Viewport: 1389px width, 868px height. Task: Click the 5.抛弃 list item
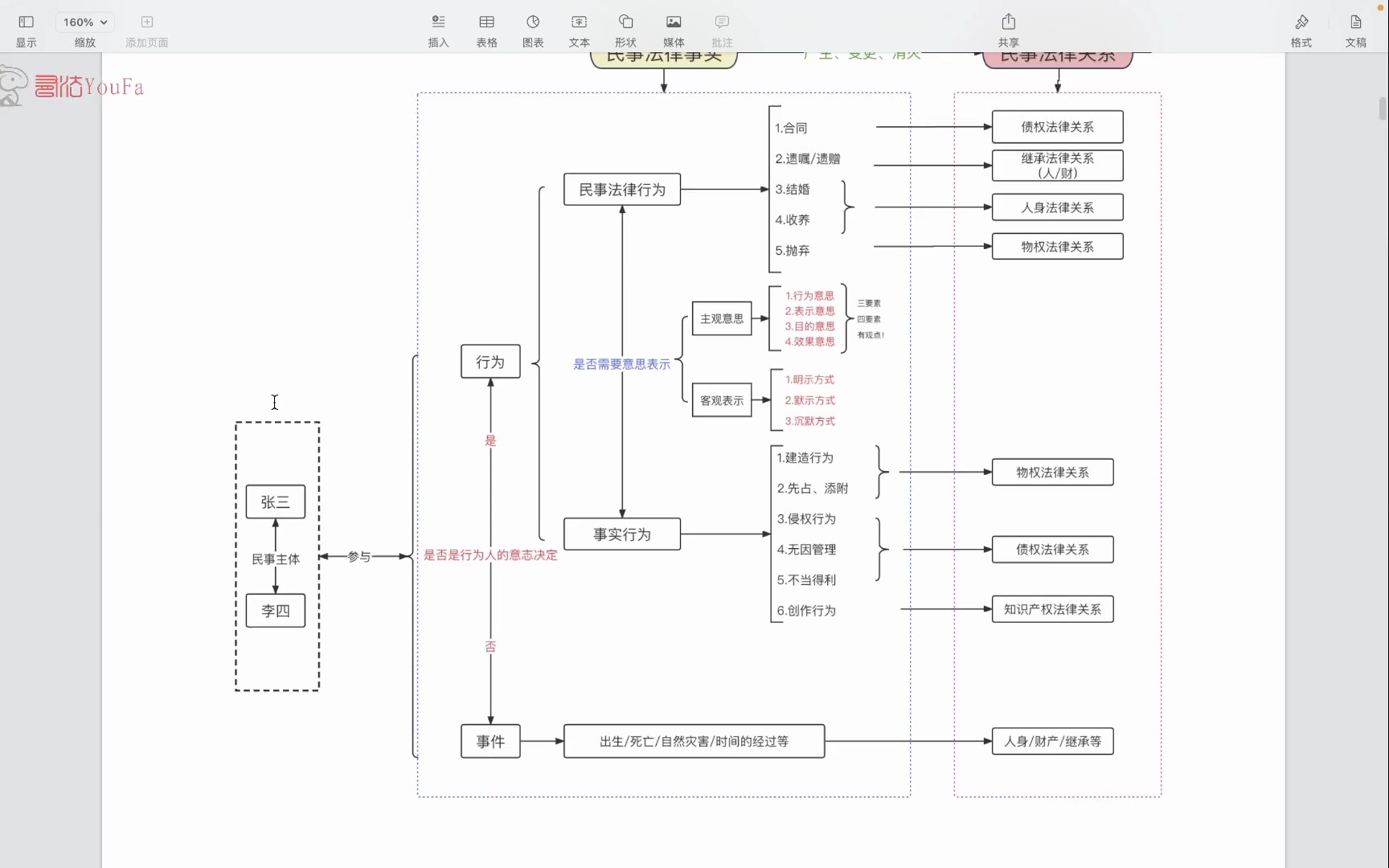coord(793,251)
